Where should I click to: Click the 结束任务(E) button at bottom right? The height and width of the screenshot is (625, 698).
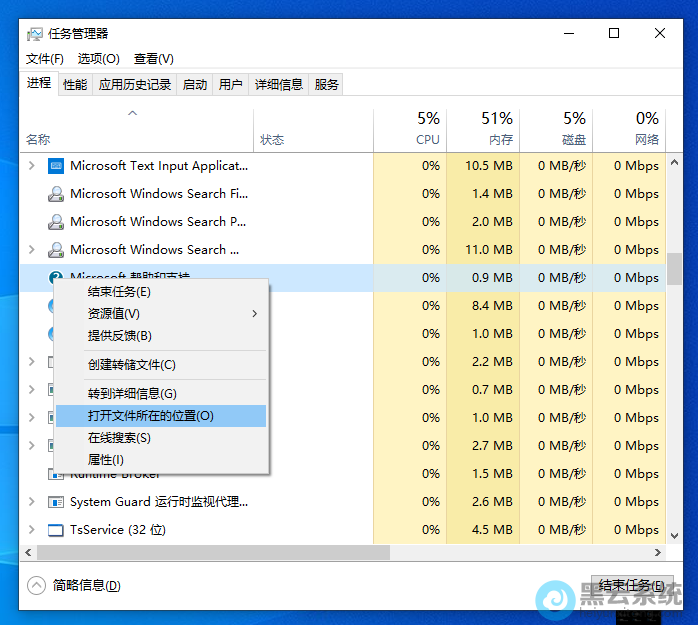point(632,586)
